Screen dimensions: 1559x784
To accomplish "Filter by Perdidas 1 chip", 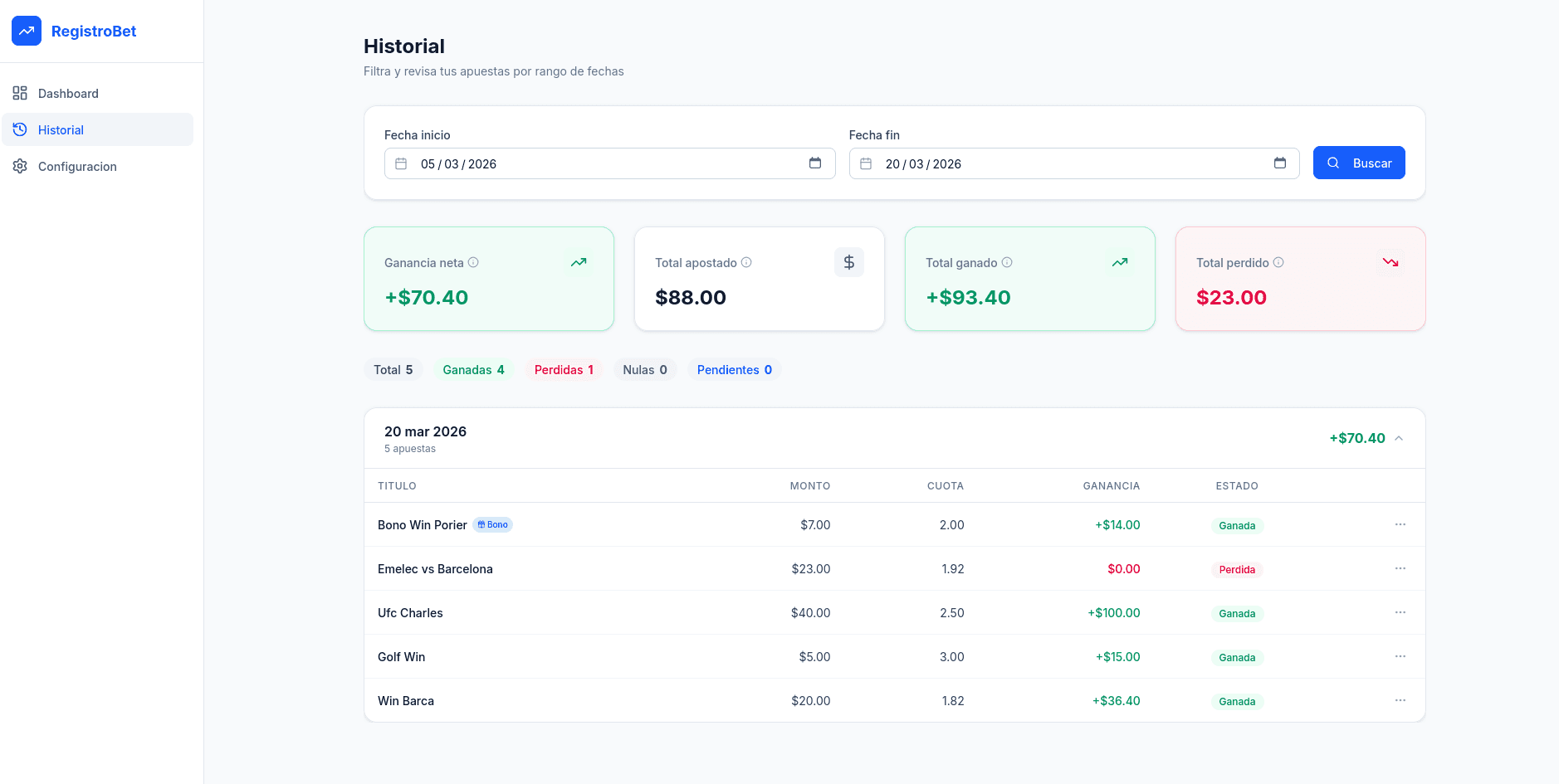I will [564, 370].
